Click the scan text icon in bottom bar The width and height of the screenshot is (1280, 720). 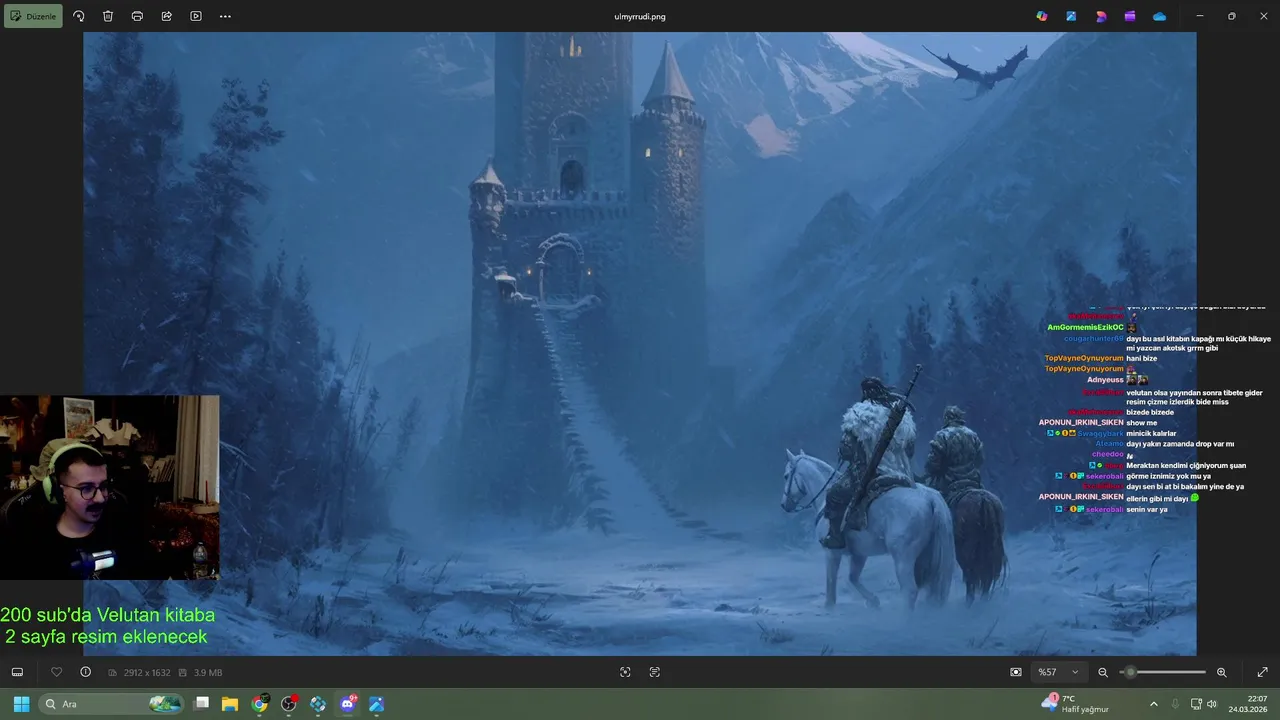(x=655, y=672)
